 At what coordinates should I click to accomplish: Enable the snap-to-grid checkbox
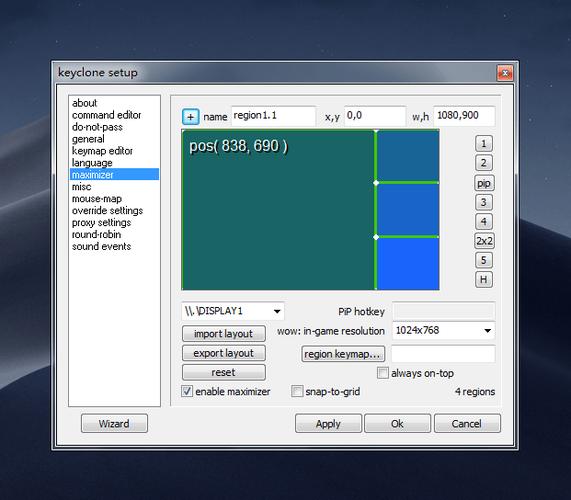click(x=297, y=391)
